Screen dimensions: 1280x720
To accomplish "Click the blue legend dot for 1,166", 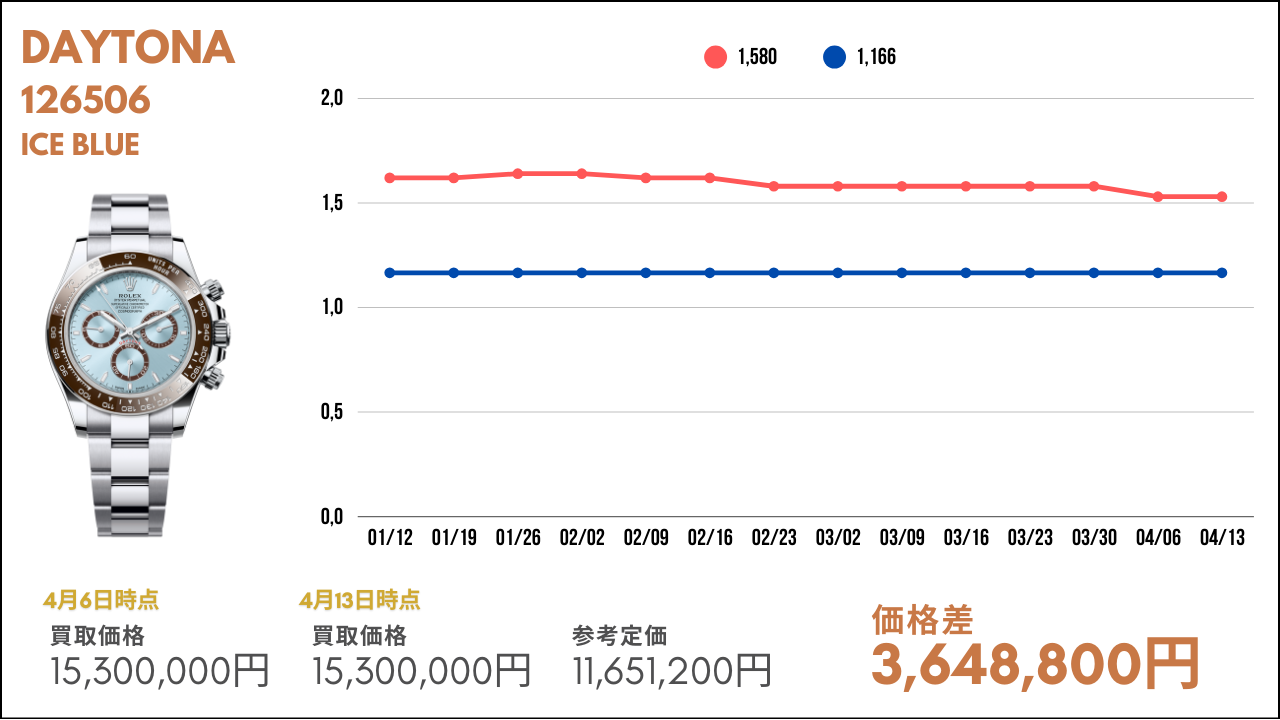I will point(834,57).
